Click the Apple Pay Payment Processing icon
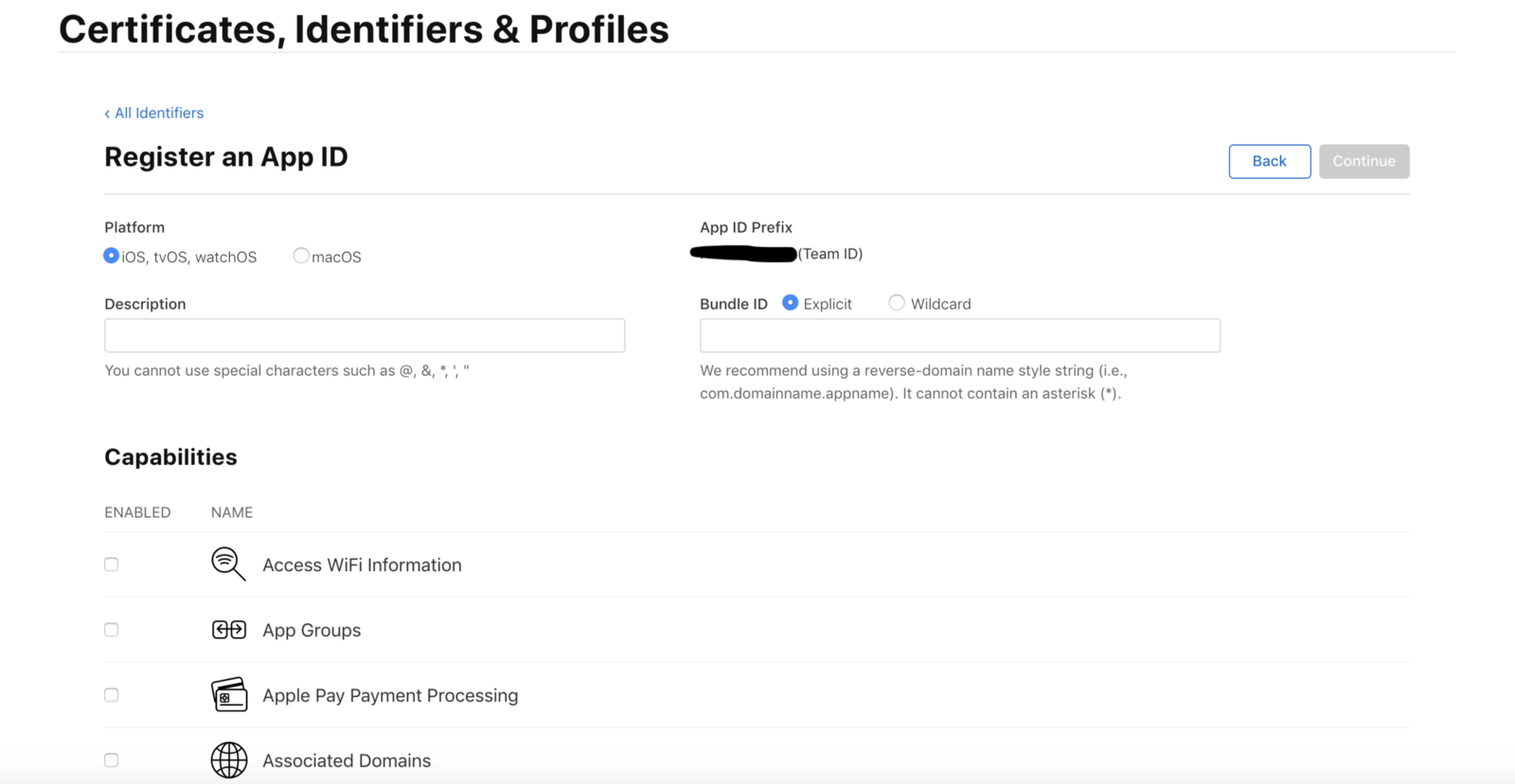 point(229,695)
